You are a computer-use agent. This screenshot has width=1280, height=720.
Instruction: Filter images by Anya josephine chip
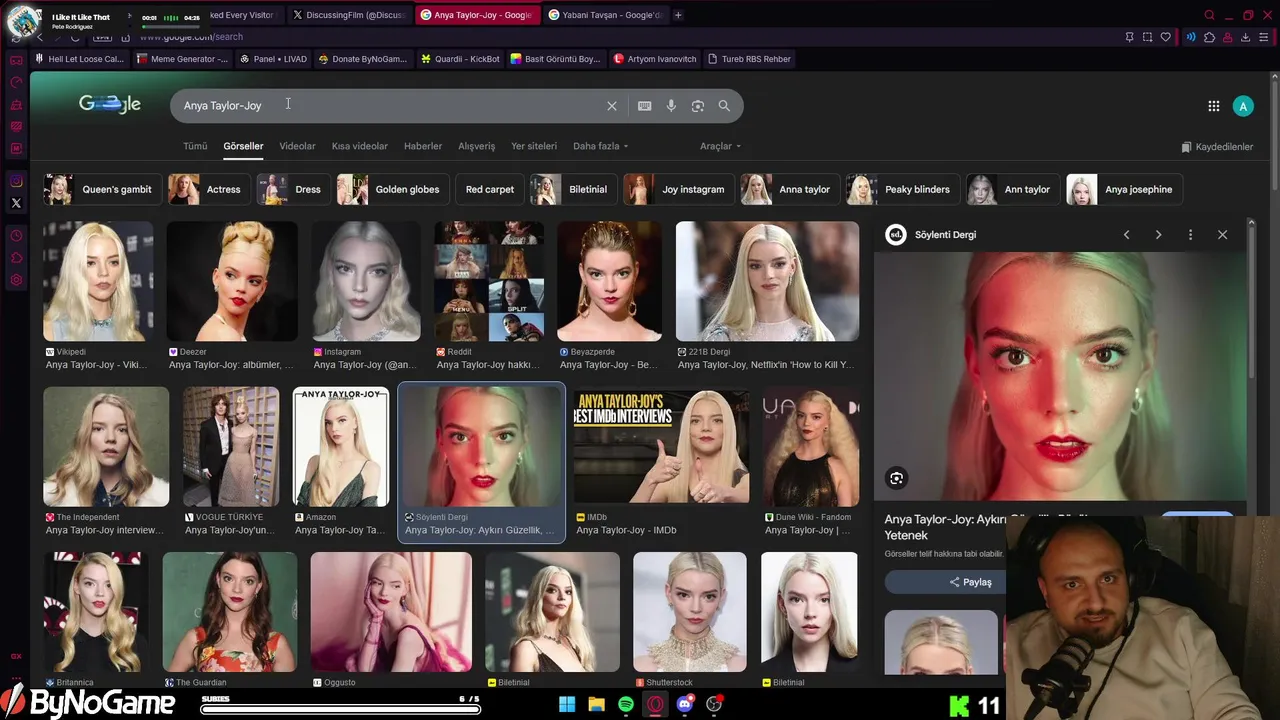[x=1126, y=189]
